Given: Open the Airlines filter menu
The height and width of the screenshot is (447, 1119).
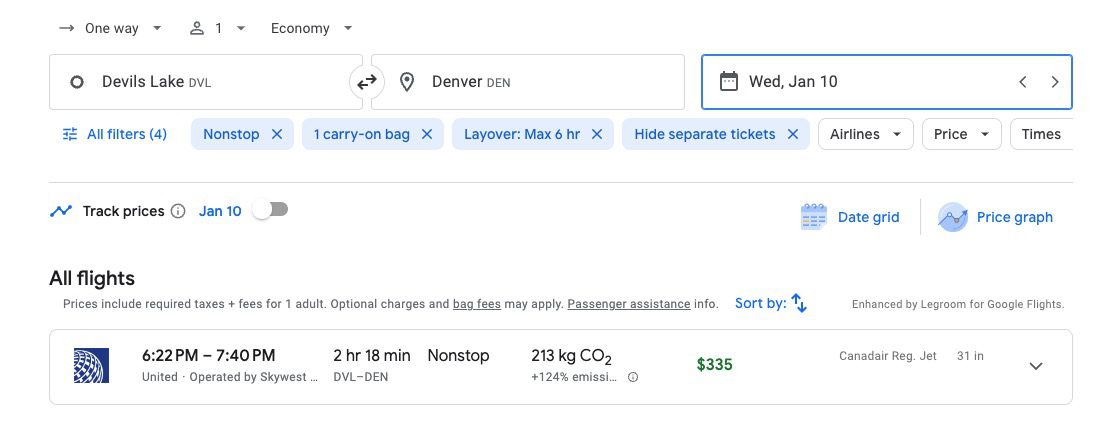Looking at the screenshot, I should 865,134.
